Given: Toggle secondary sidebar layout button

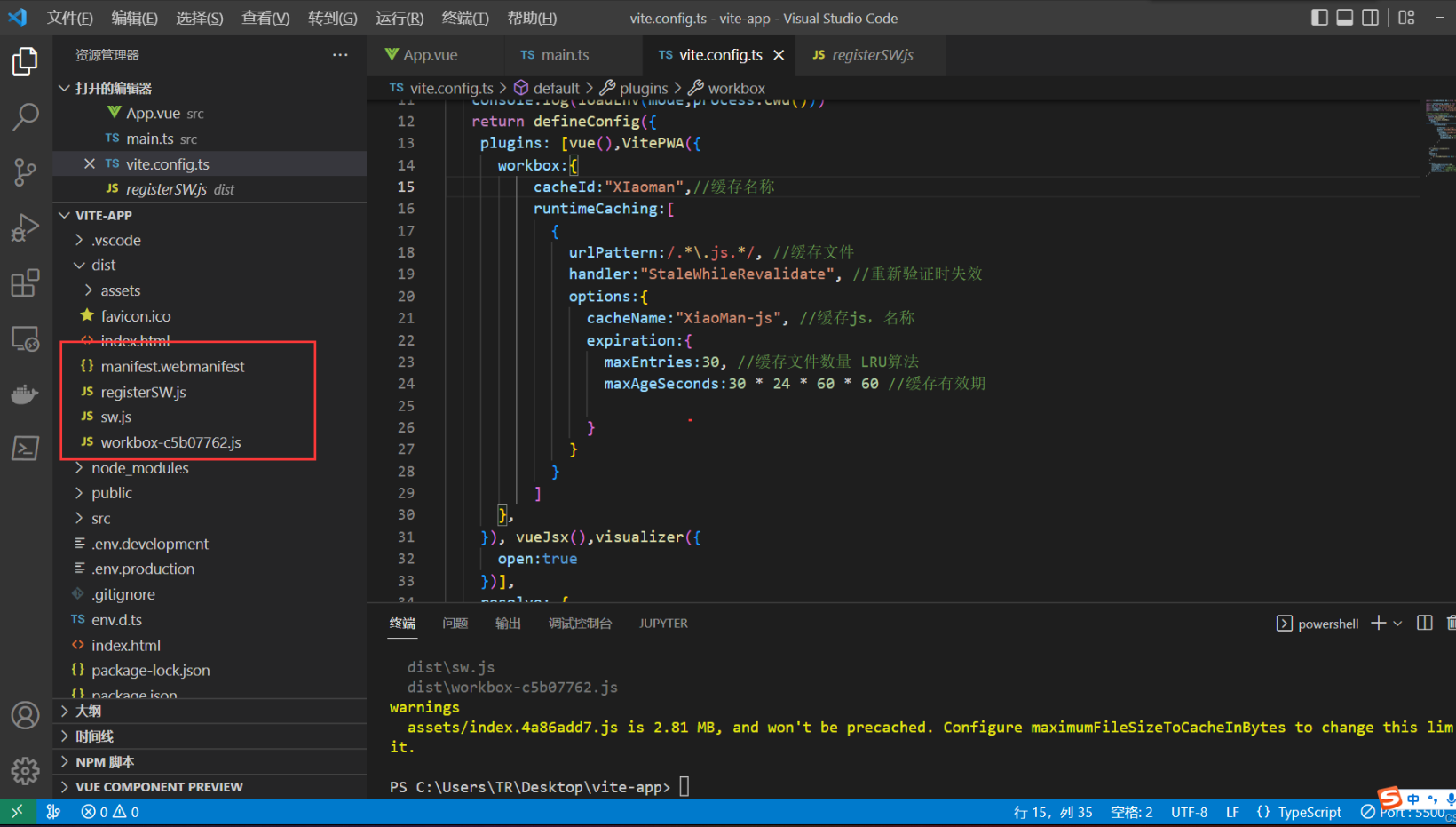Looking at the screenshot, I should tap(1371, 18).
